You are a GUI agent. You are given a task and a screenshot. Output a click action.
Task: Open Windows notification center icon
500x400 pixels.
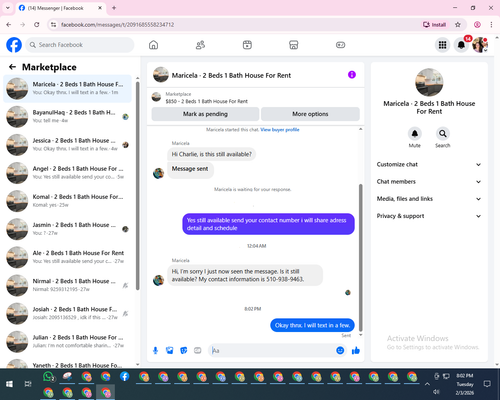(487, 384)
